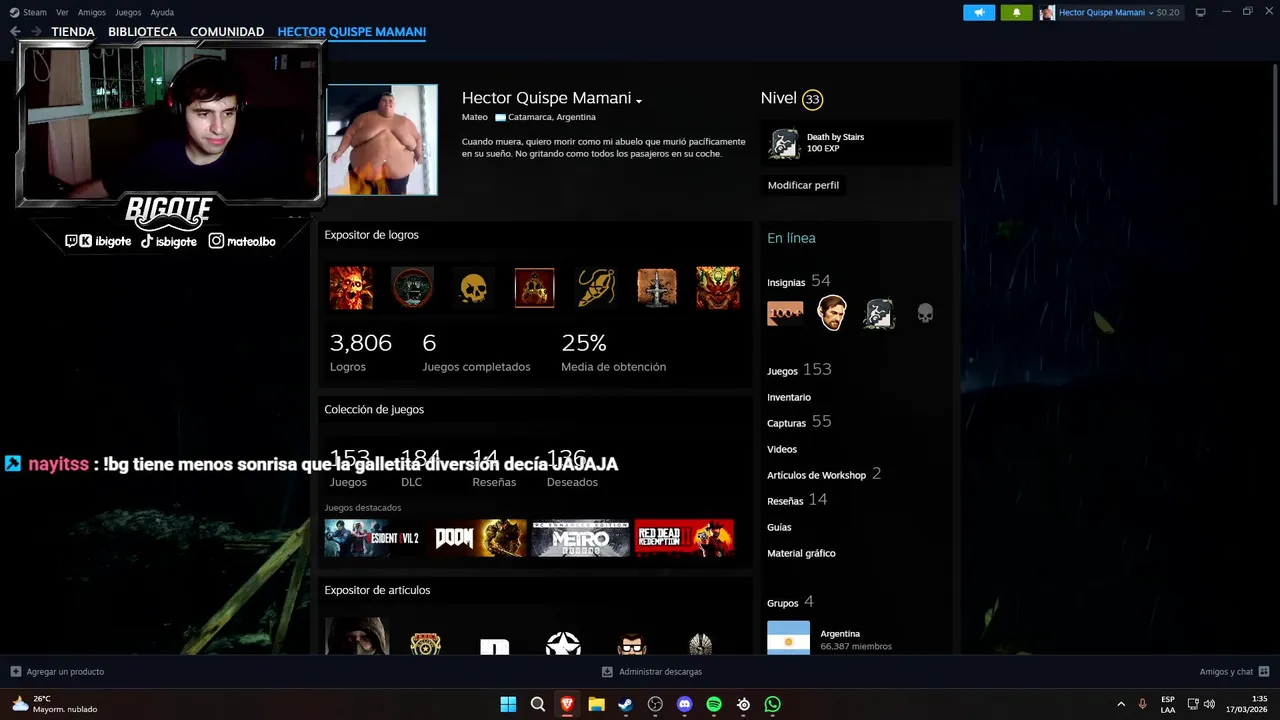The width and height of the screenshot is (1280, 720).
Task: Open the Inventario link
Action: click(x=789, y=397)
